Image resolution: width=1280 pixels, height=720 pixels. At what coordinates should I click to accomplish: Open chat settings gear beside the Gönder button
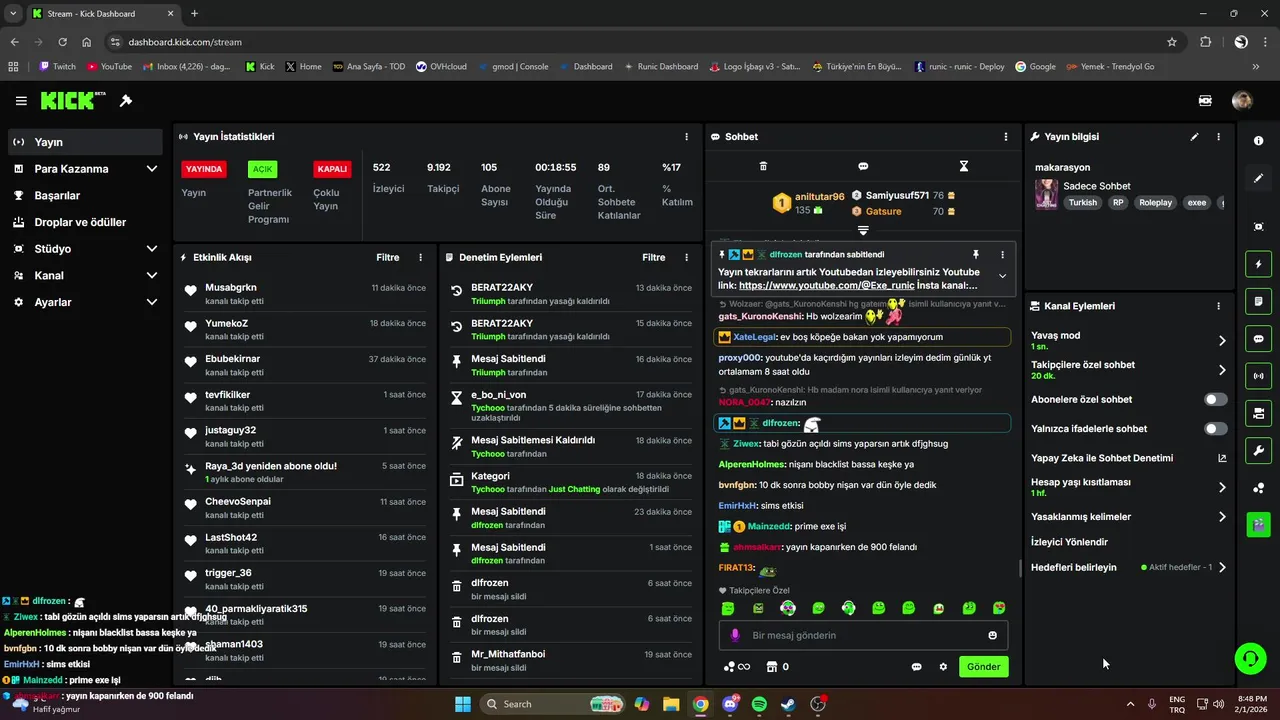[943, 667]
